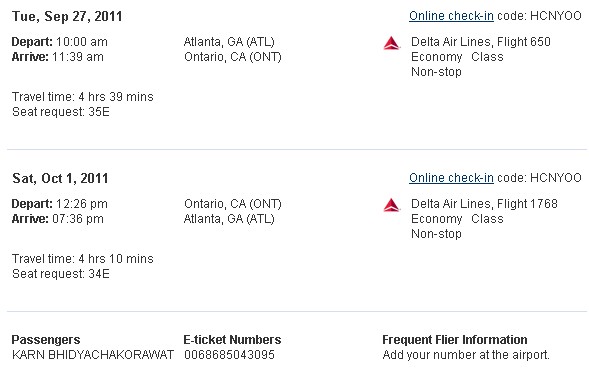Click the e-ticket number 0068685043095
The height and width of the screenshot is (369, 589).
(229, 355)
